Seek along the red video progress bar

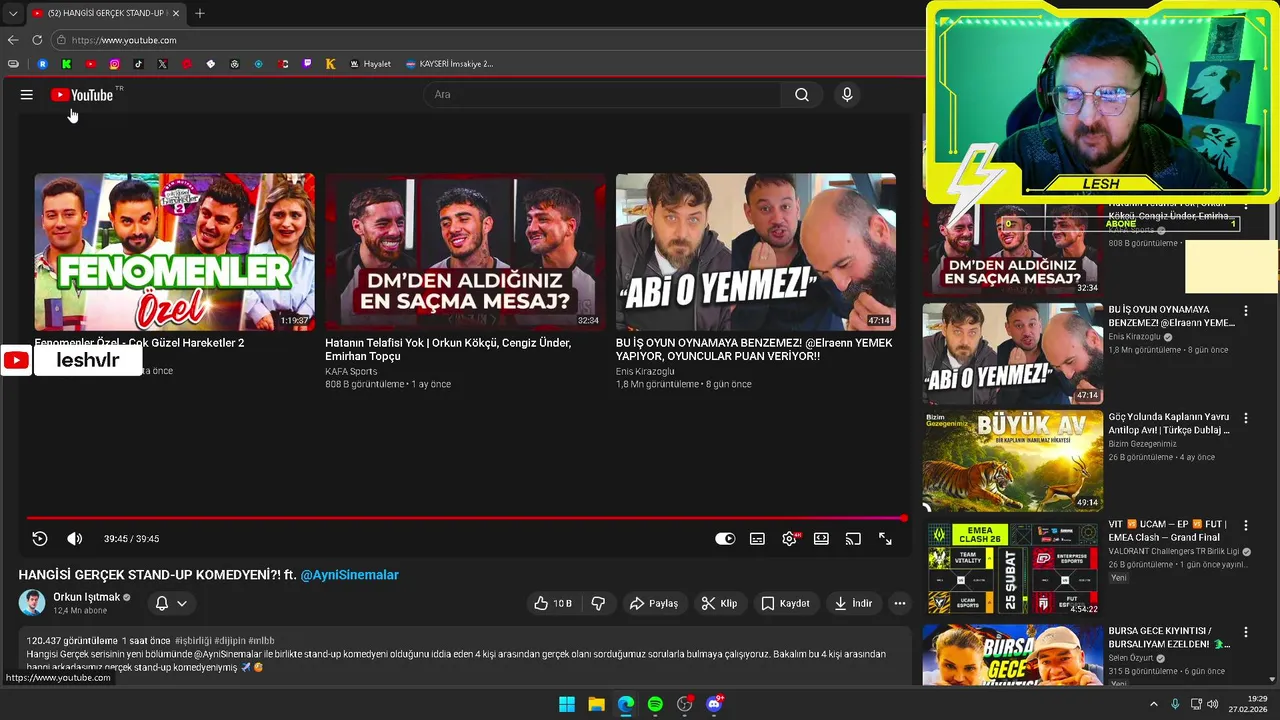465,518
